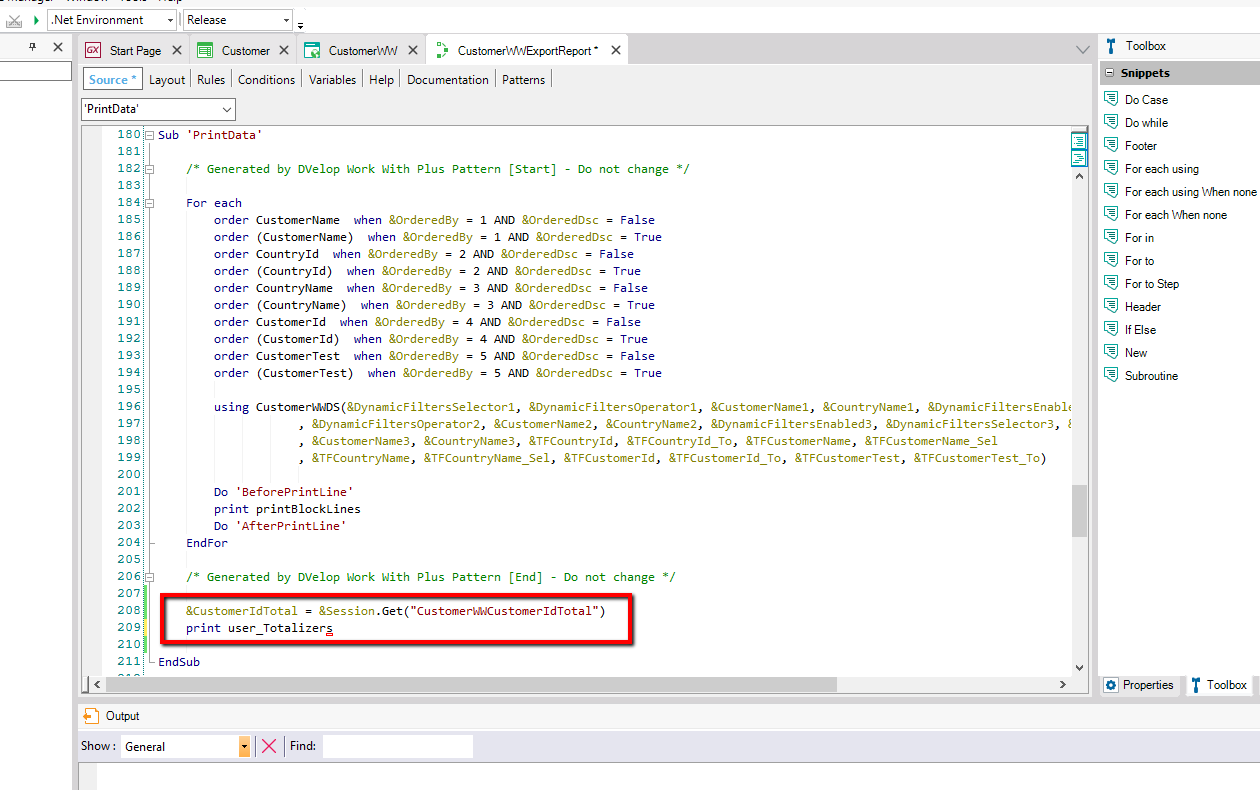Click the lower outline icon above editor scrollbar
1260x790 pixels.
point(1079,158)
